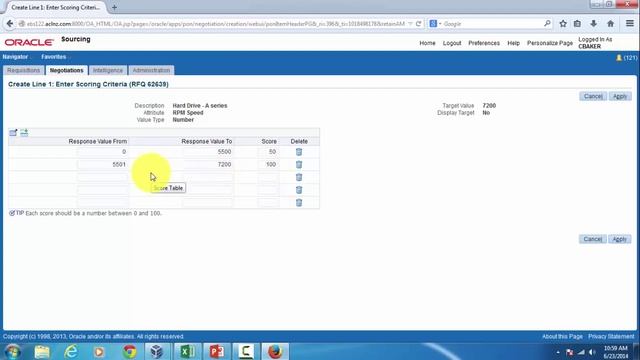Open the address bar history dropdown arrow
640x360 pixels.
click(410, 24)
